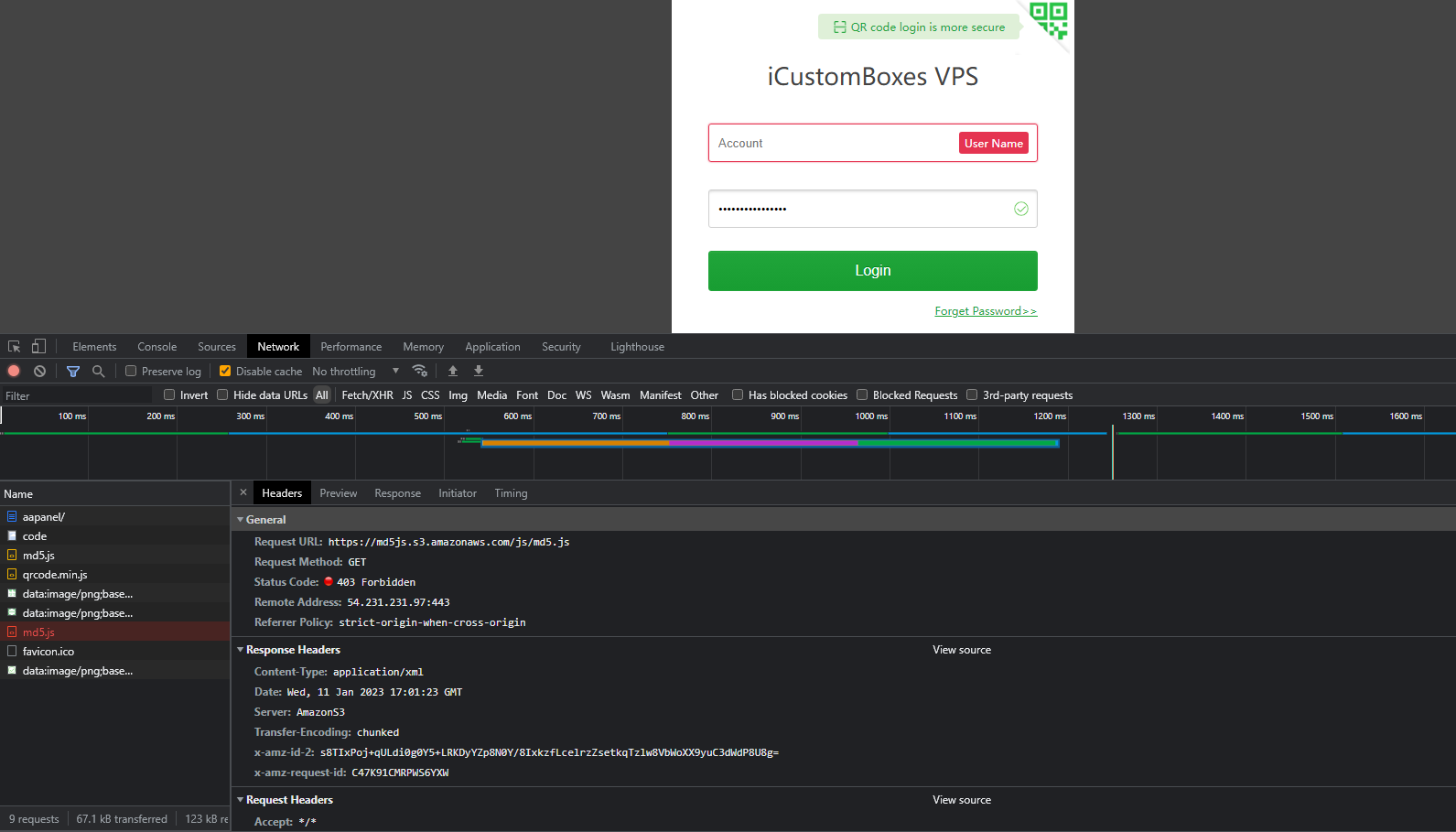
Task: Click the password validation check icon
Action: point(1021,209)
